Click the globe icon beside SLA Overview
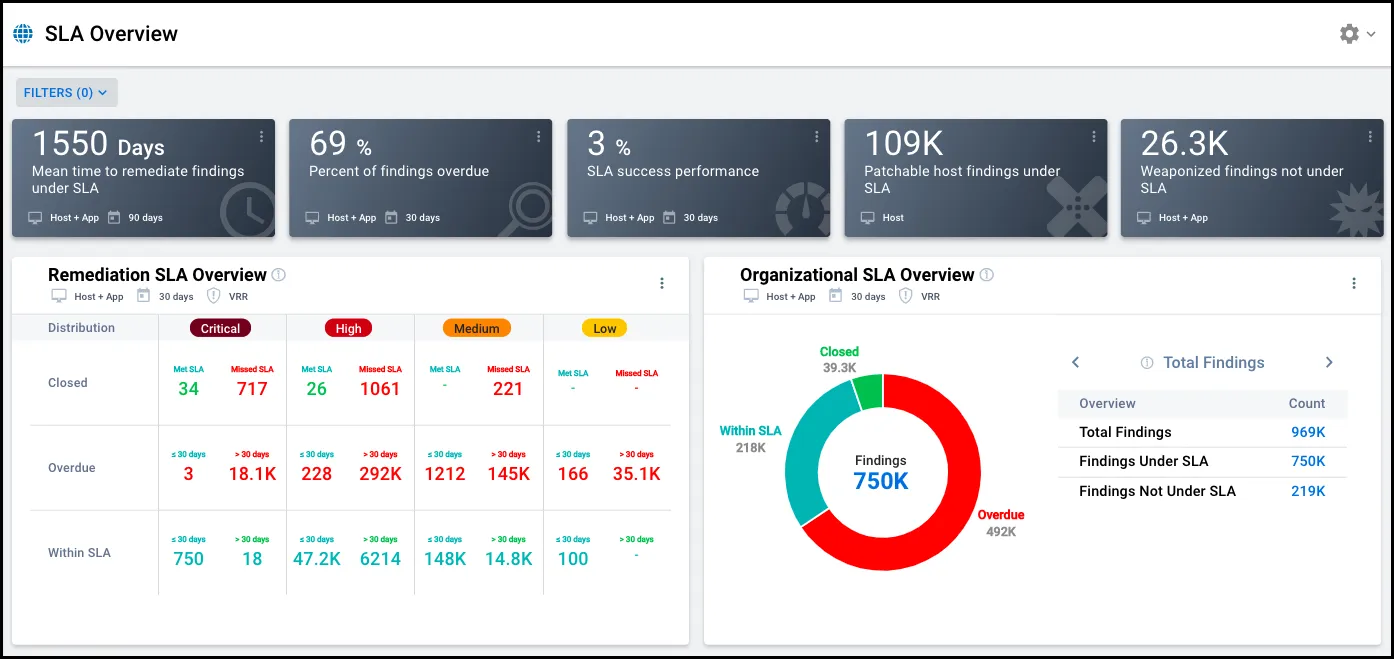Screen dimensions: 1394x659 pos(23,34)
